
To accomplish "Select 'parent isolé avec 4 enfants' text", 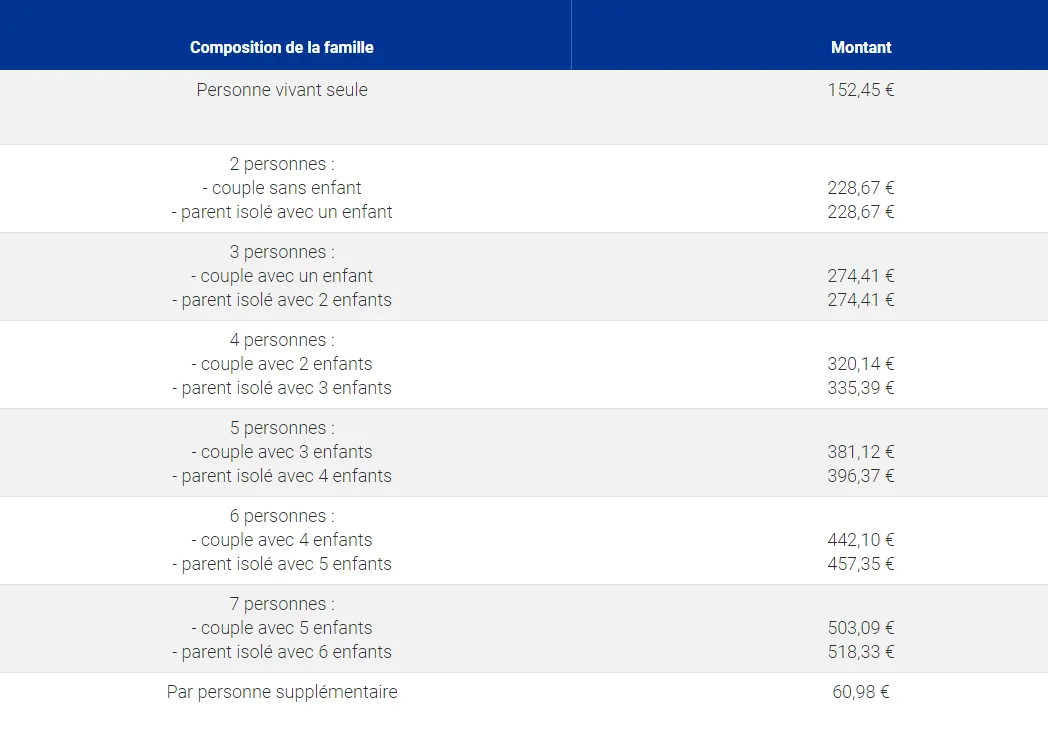I will (x=282, y=476).
